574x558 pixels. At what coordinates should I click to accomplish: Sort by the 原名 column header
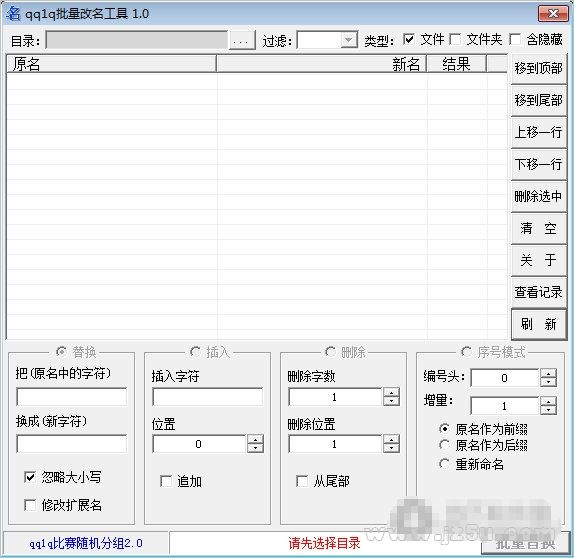111,64
